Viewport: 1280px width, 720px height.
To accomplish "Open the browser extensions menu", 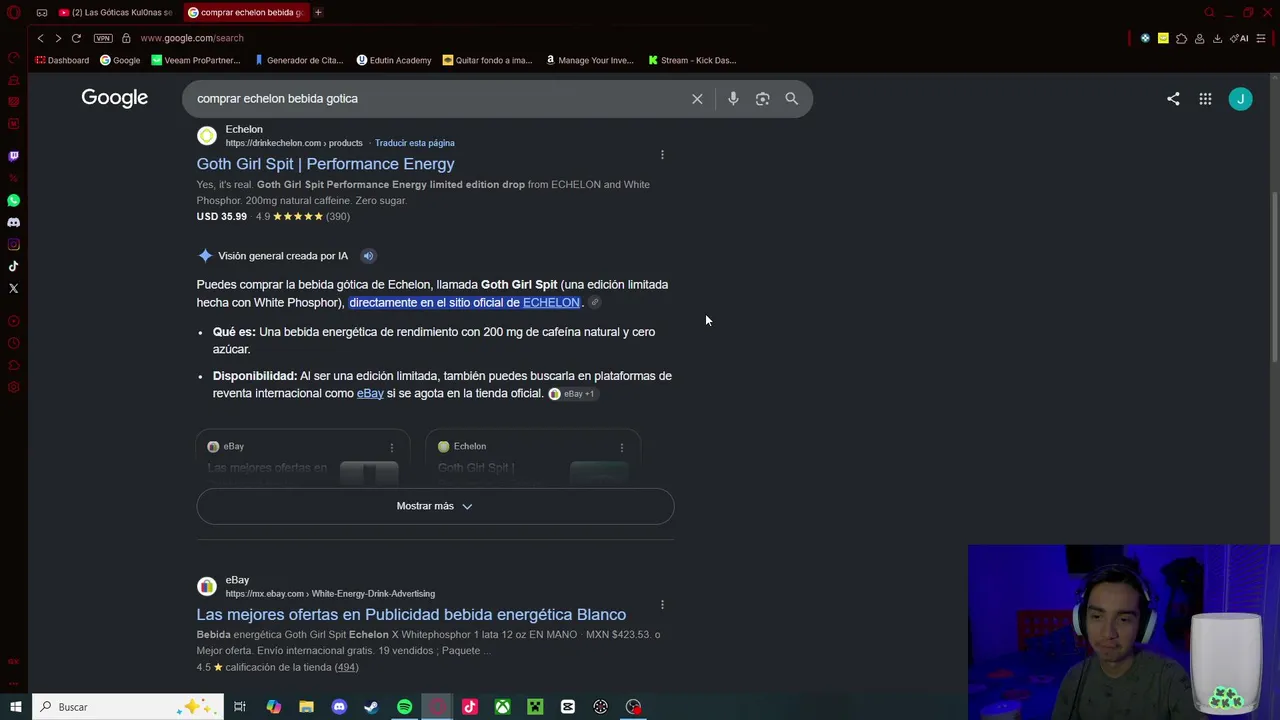I will 1181,38.
